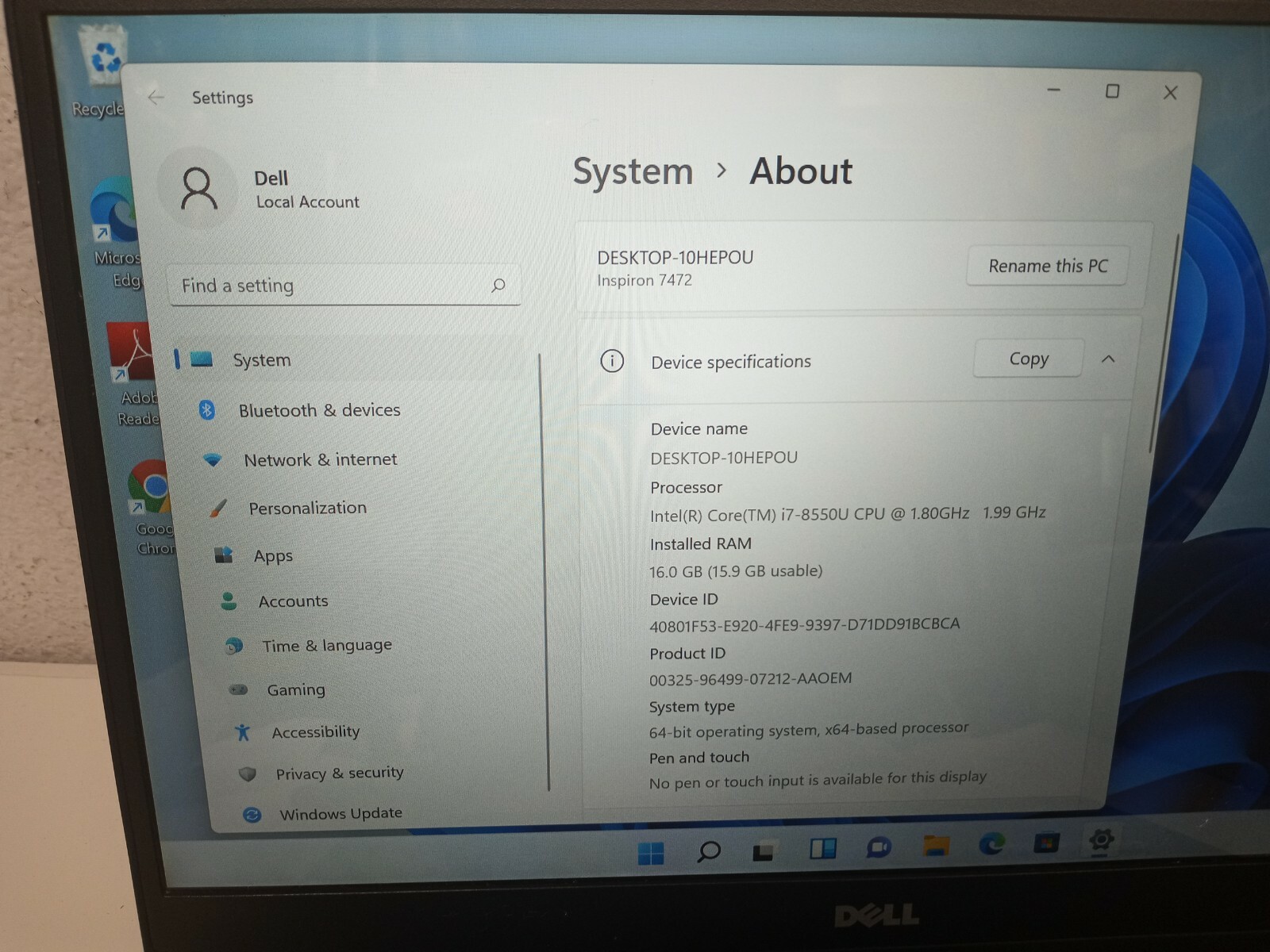
Task: Select the Recycle Bin desktop icon
Action: (x=102, y=71)
